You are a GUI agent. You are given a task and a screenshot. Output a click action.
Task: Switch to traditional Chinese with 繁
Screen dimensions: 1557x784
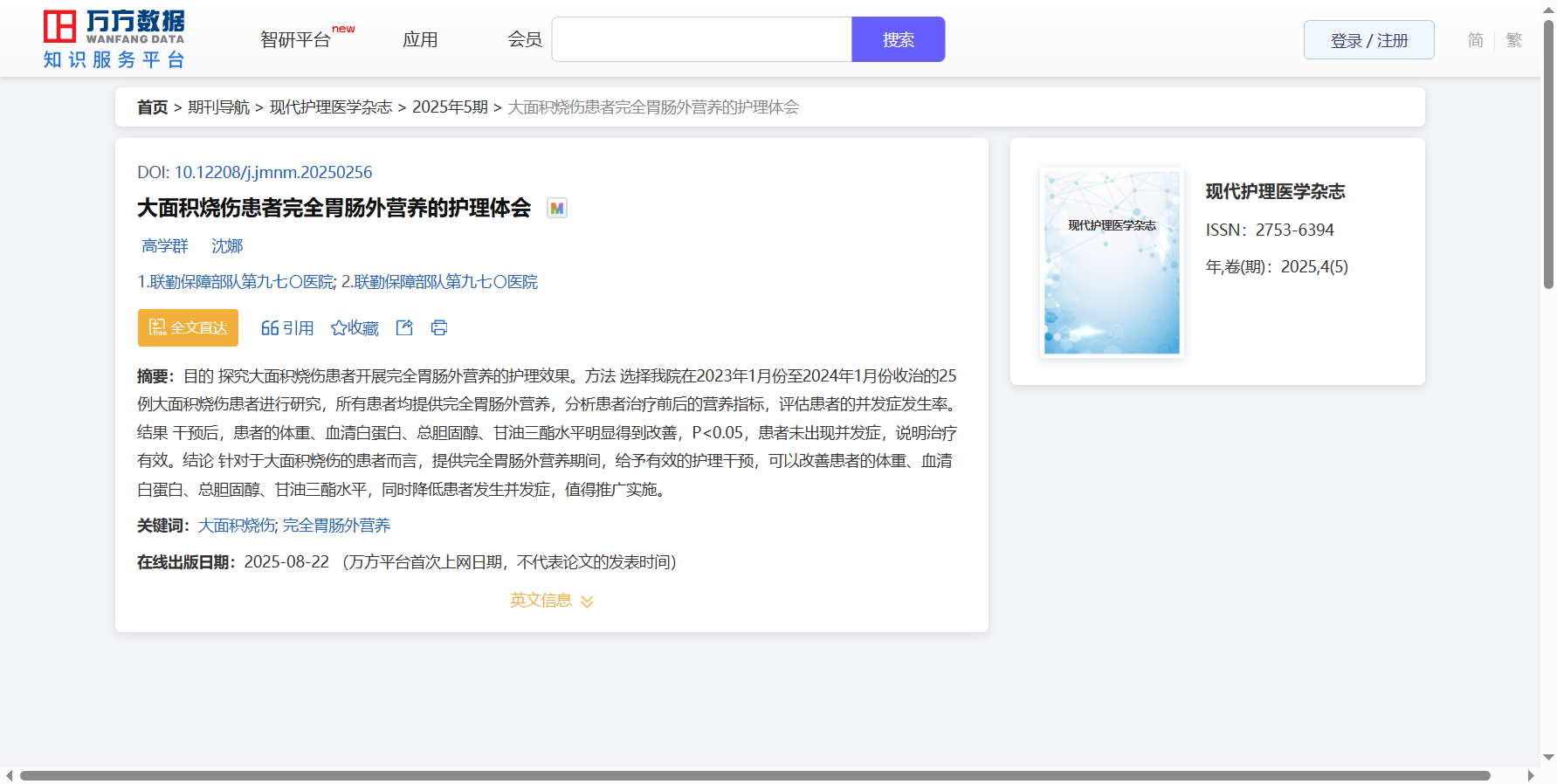click(1513, 40)
